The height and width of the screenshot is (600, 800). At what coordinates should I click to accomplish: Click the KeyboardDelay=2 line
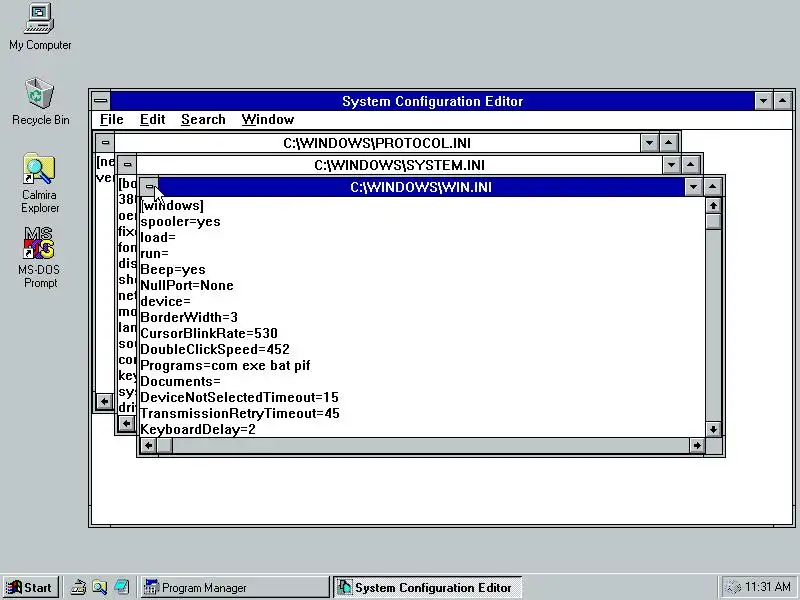pyautogui.click(x=198, y=429)
